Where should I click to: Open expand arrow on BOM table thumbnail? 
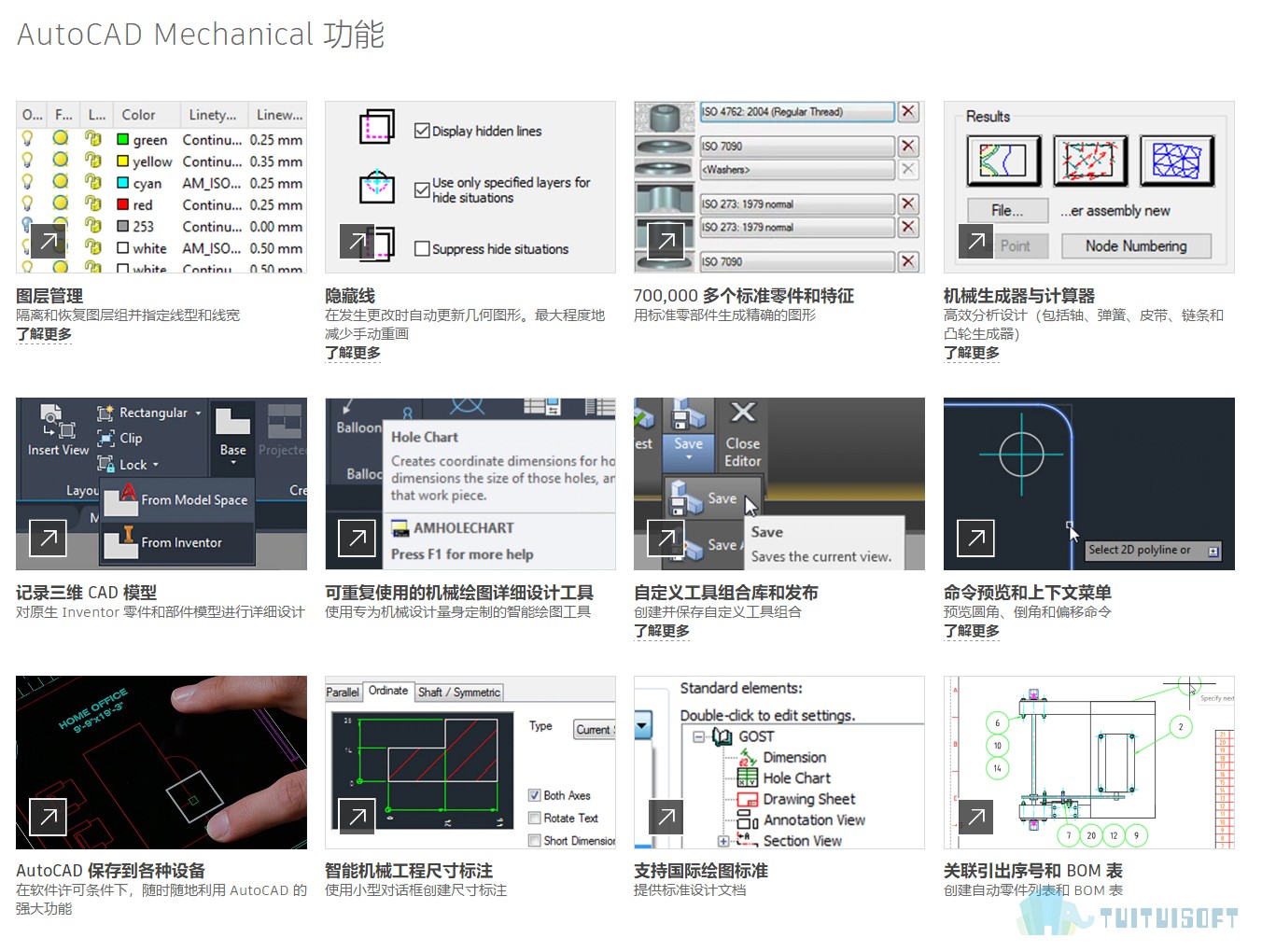[x=975, y=817]
